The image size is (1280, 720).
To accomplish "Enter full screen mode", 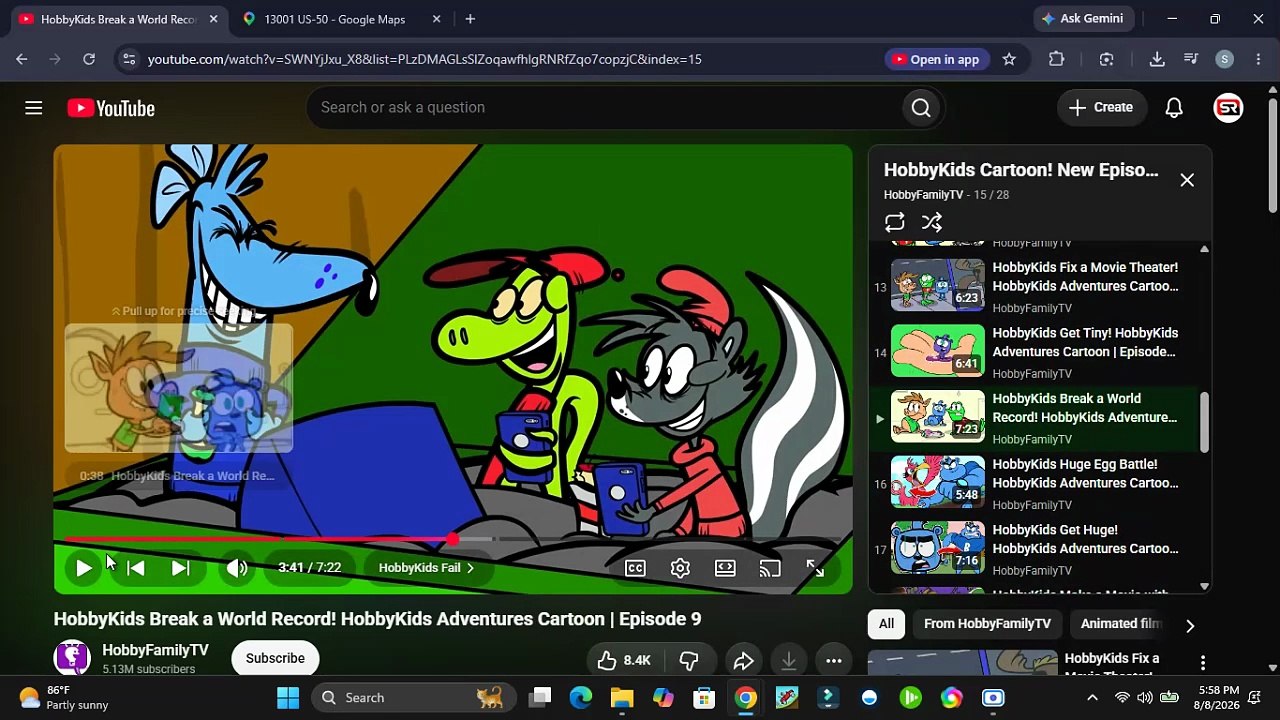I will click(x=815, y=568).
